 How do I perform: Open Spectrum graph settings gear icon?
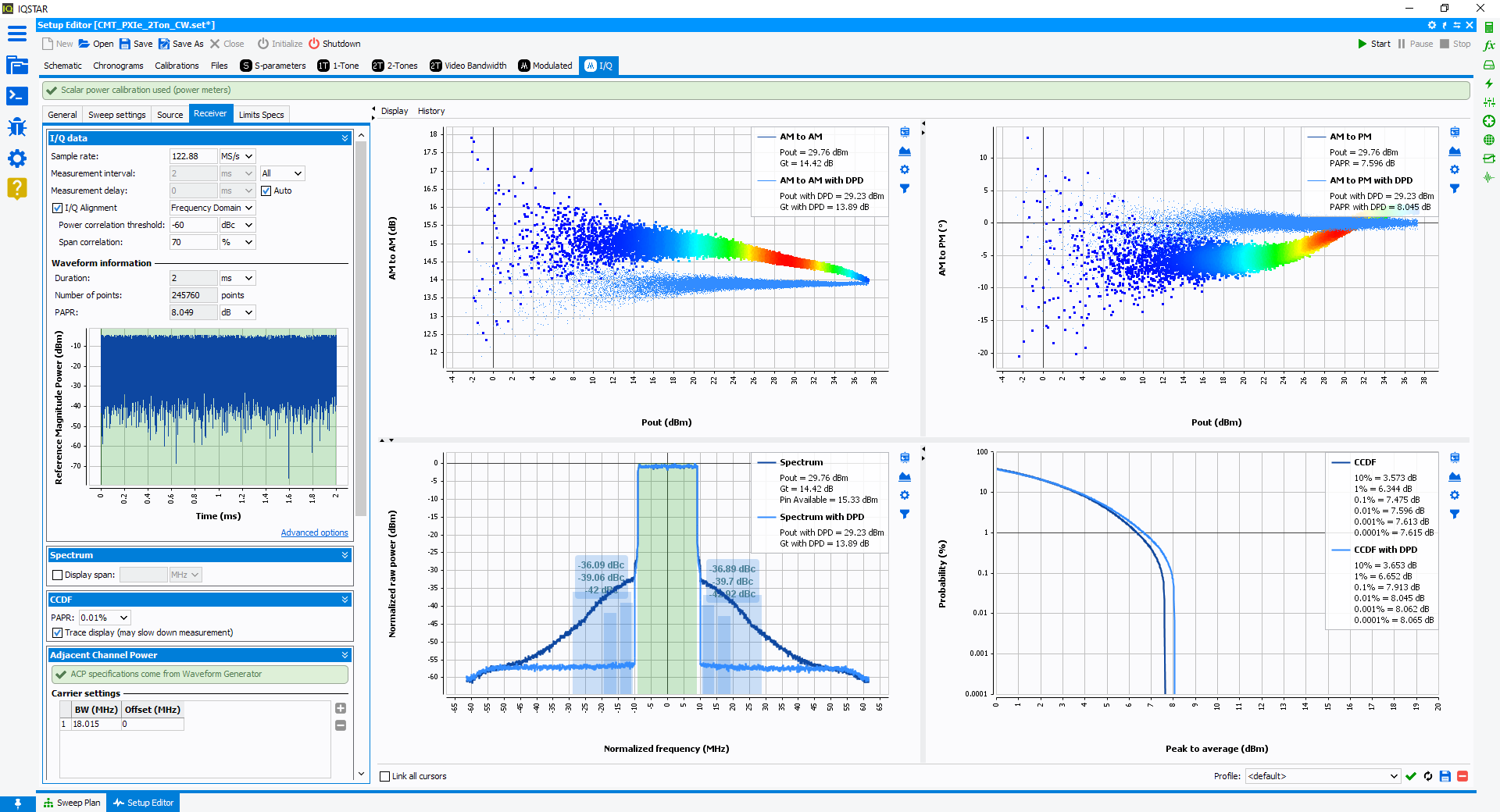click(905, 495)
